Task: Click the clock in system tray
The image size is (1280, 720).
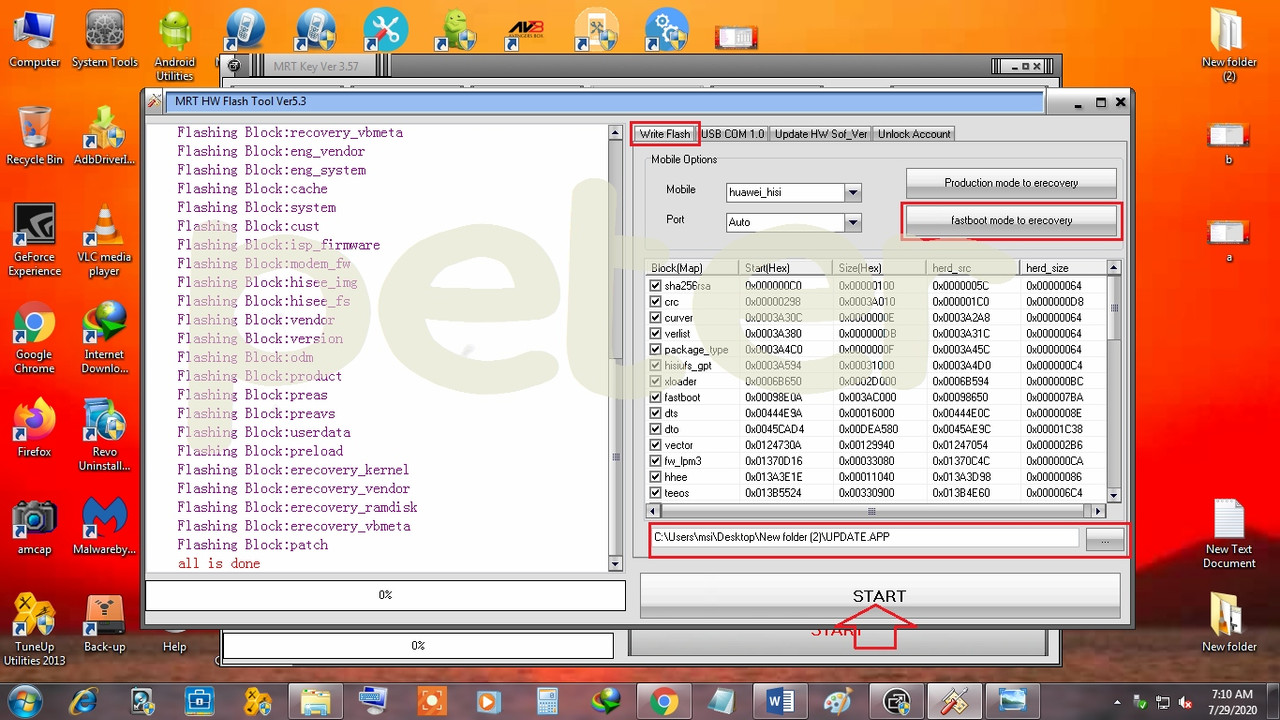Action: (x=1231, y=701)
